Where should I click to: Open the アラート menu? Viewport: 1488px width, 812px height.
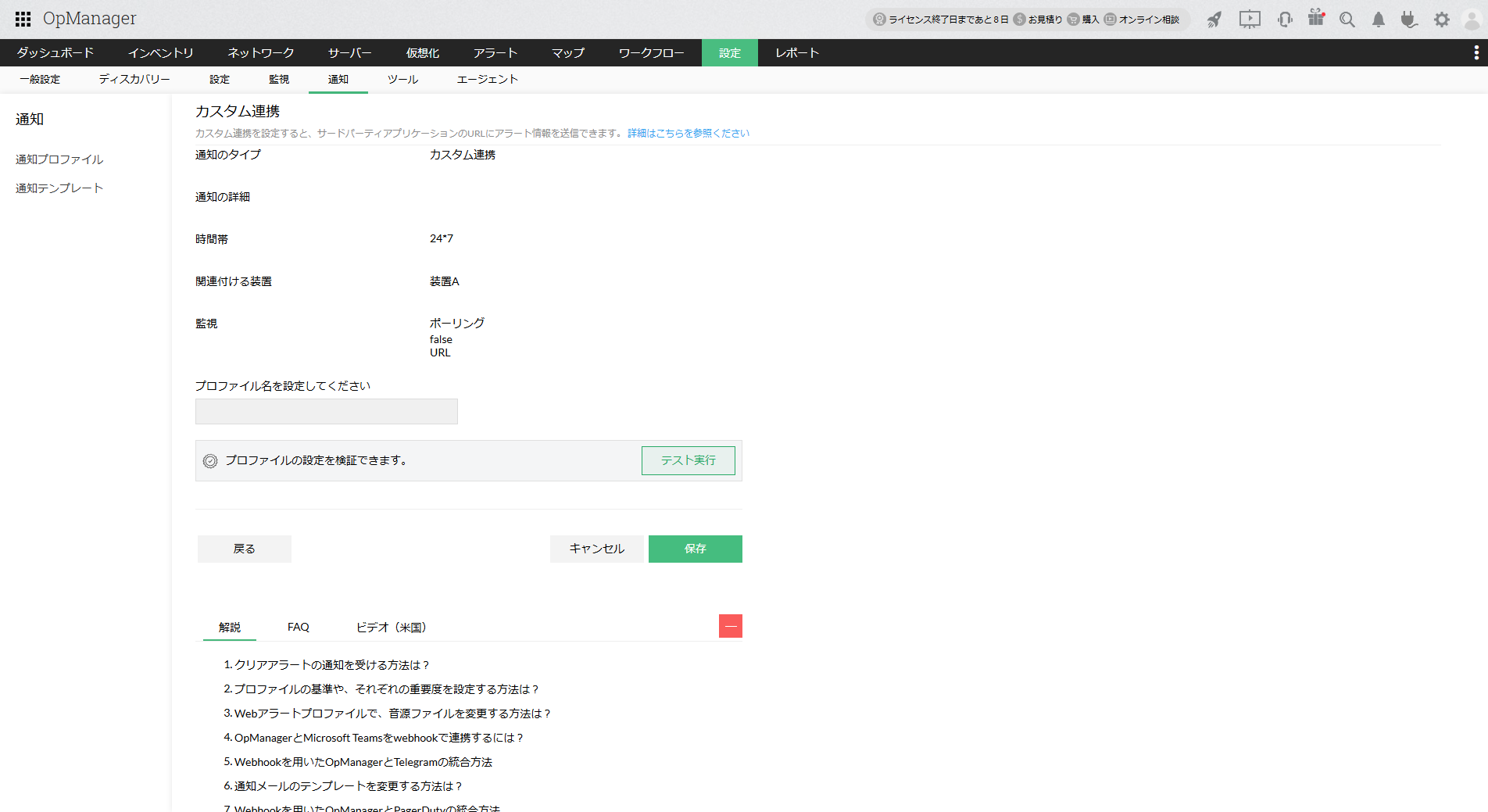coord(495,52)
